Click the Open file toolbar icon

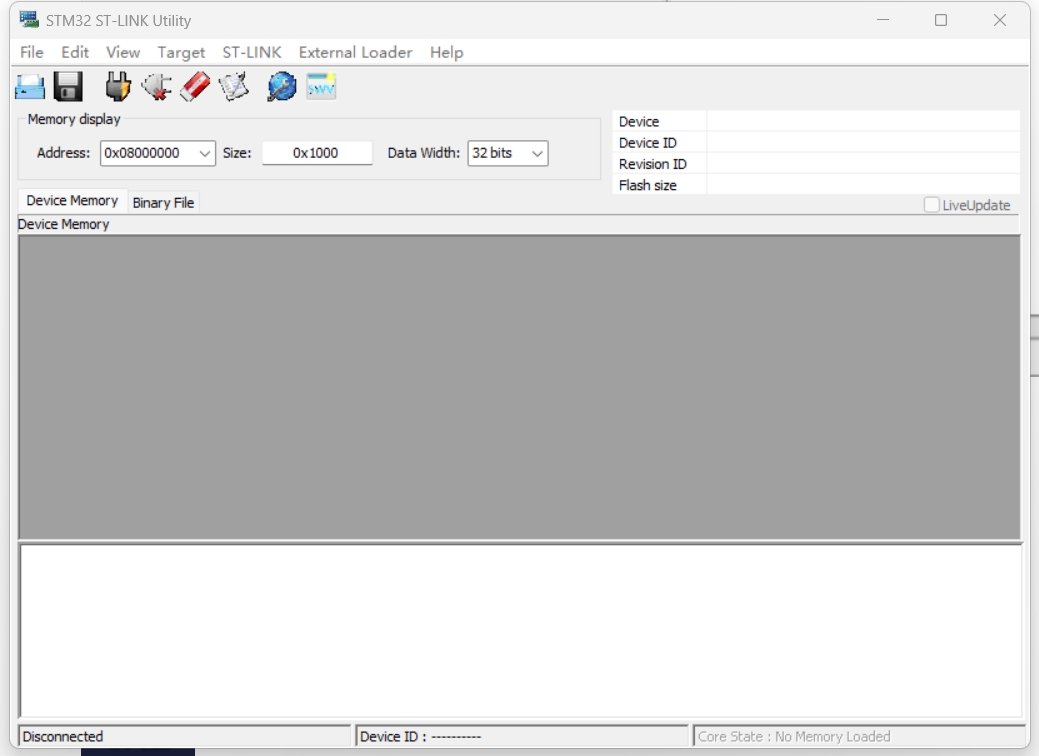tap(30, 87)
